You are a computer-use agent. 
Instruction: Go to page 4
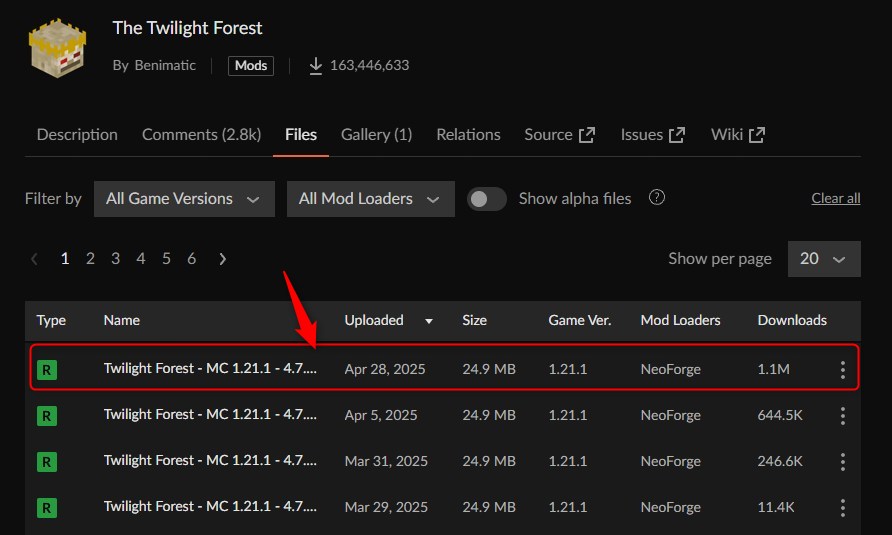click(x=141, y=259)
